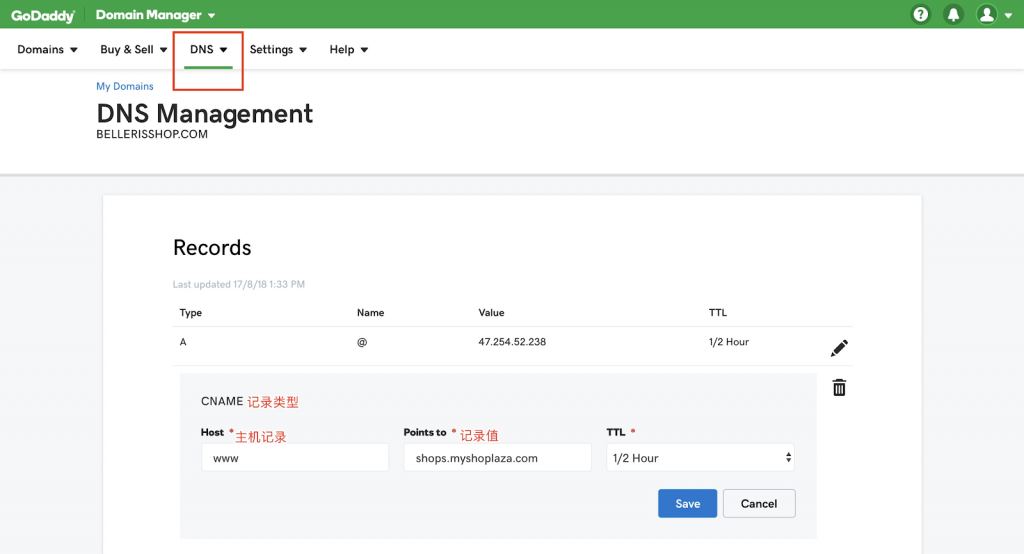The image size is (1024, 554).
Task: Go to My Domains breadcrumb link
Action: (125, 86)
